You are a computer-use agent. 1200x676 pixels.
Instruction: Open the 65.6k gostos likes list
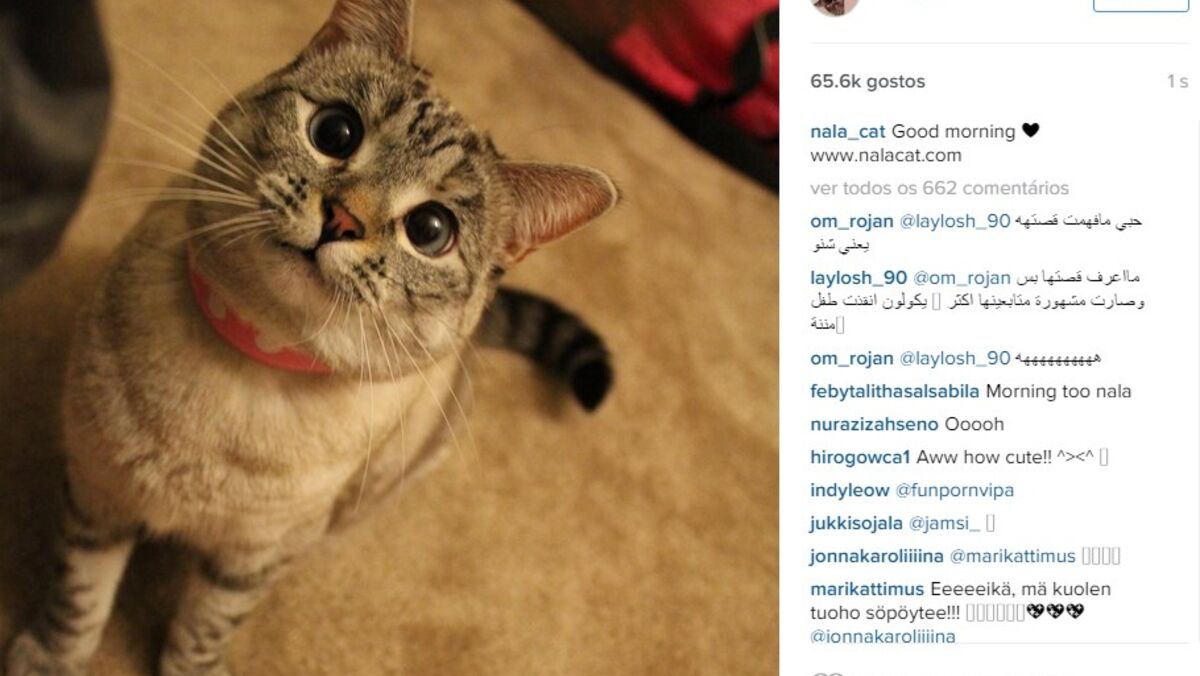click(x=868, y=82)
